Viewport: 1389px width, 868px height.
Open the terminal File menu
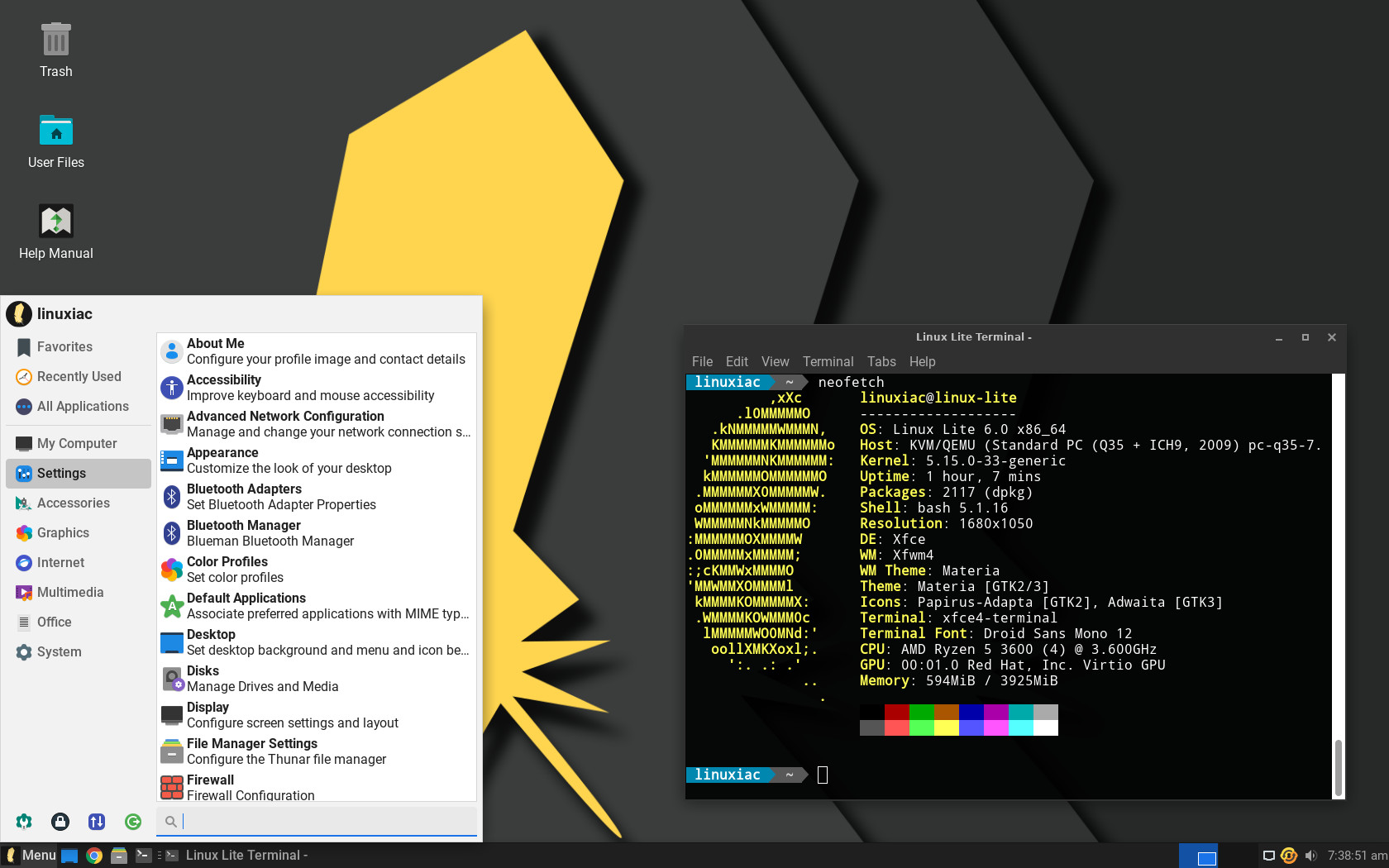pos(702,362)
